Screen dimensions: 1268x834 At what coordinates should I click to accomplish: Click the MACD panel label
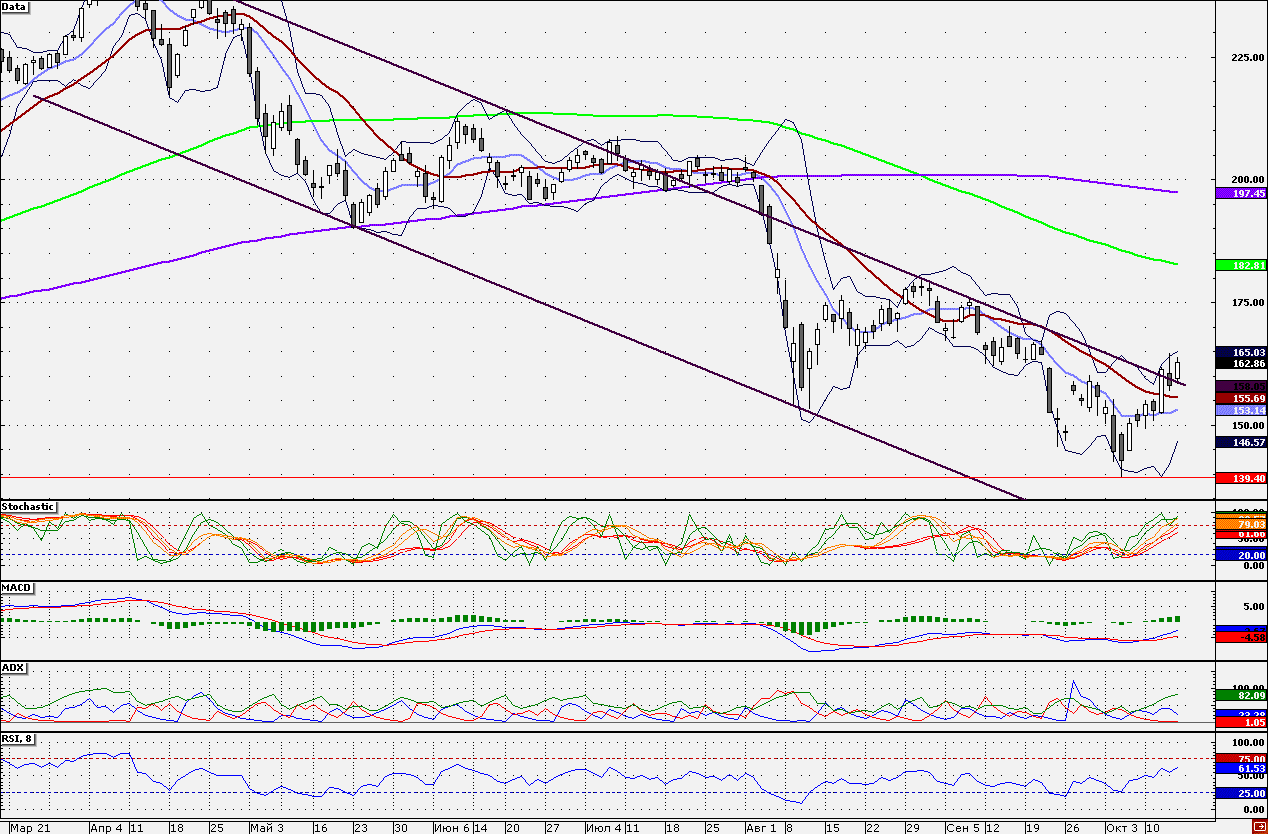tap(16, 587)
